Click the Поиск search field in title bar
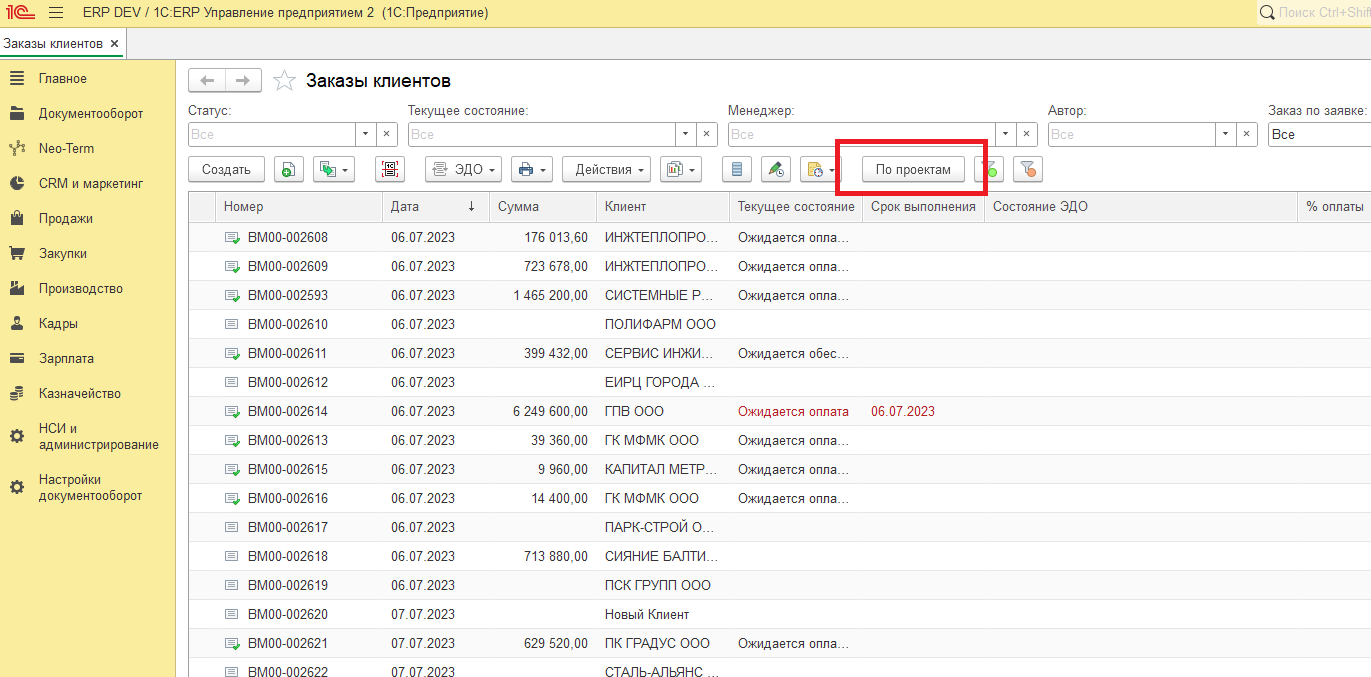The image size is (1371, 677). click(x=1314, y=12)
